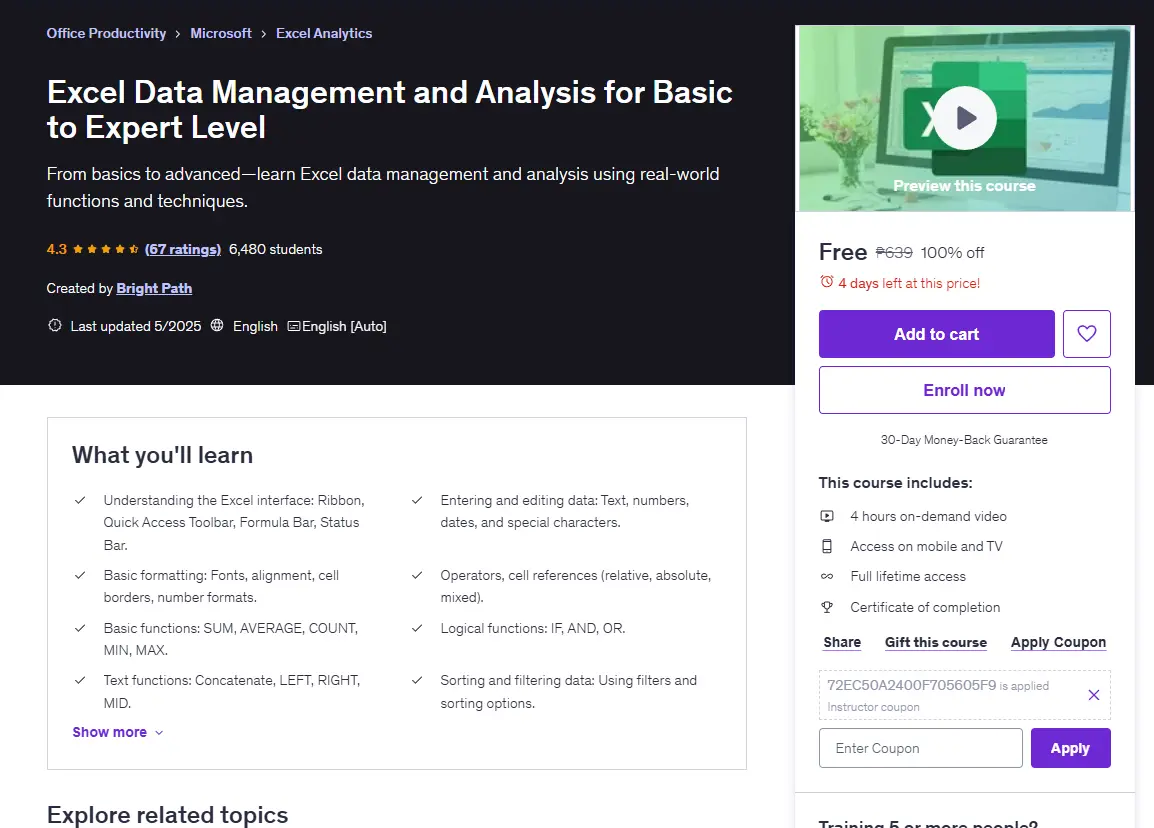The height and width of the screenshot is (828, 1154).
Task: Click the 6,480 students text
Action: (275, 250)
